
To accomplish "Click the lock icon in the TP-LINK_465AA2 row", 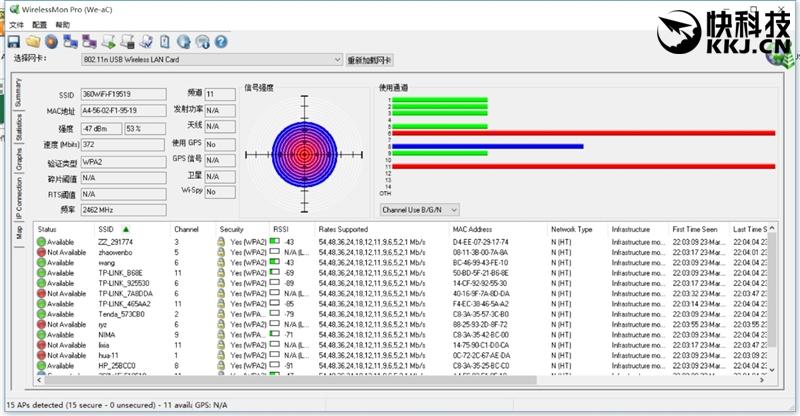I will click(x=221, y=304).
